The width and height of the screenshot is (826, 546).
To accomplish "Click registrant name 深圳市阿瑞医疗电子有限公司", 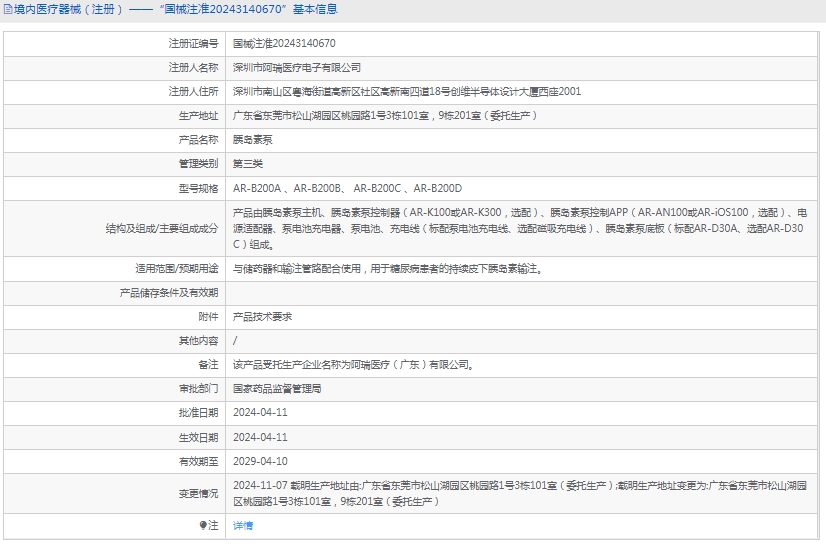I will coord(297,68).
